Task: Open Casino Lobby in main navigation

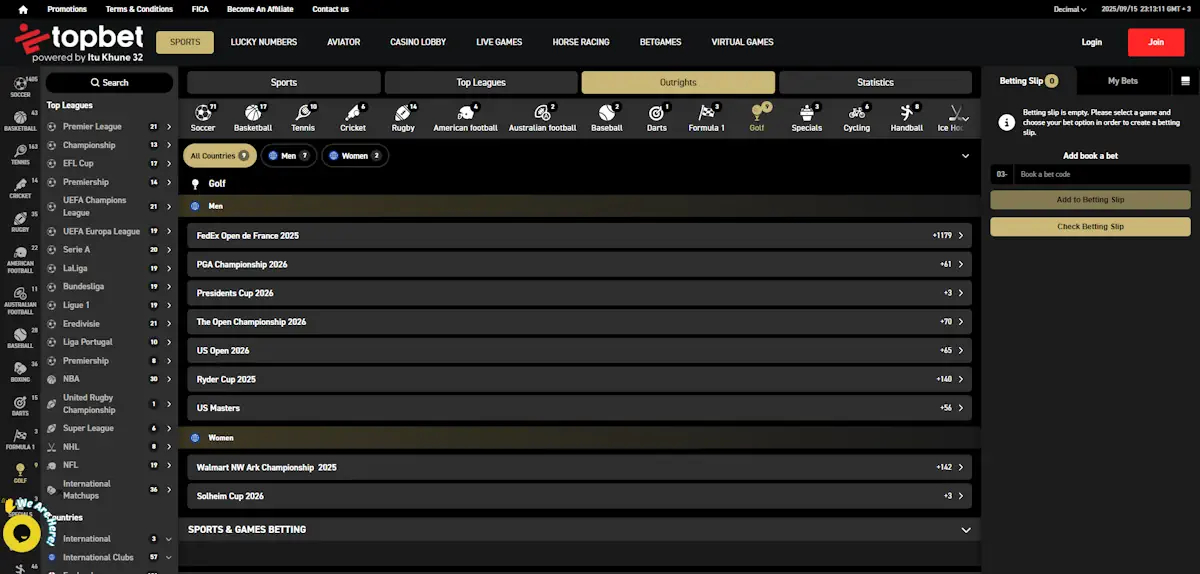Action: 418,42
